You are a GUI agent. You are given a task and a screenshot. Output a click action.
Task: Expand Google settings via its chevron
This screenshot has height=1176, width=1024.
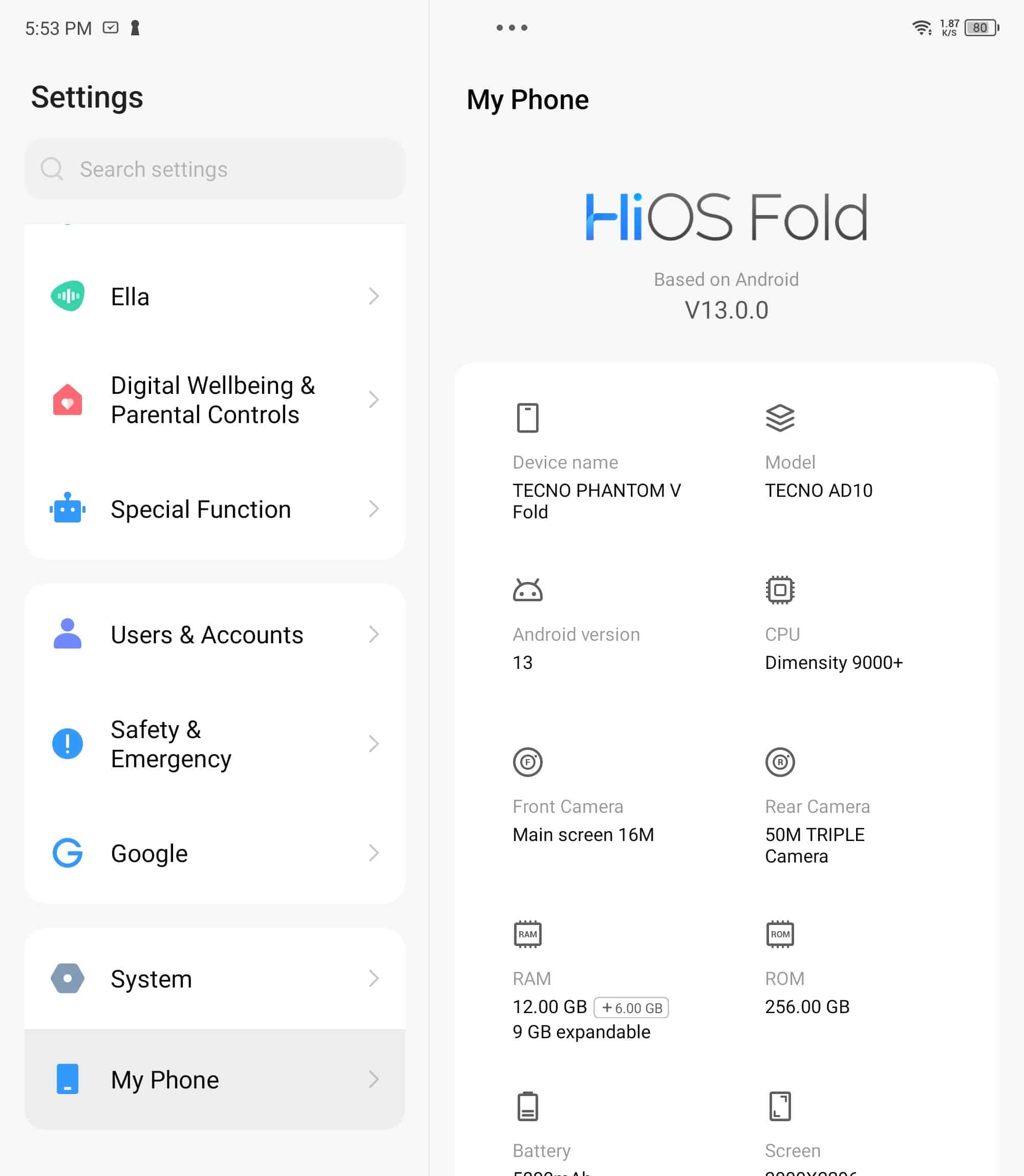pos(374,852)
